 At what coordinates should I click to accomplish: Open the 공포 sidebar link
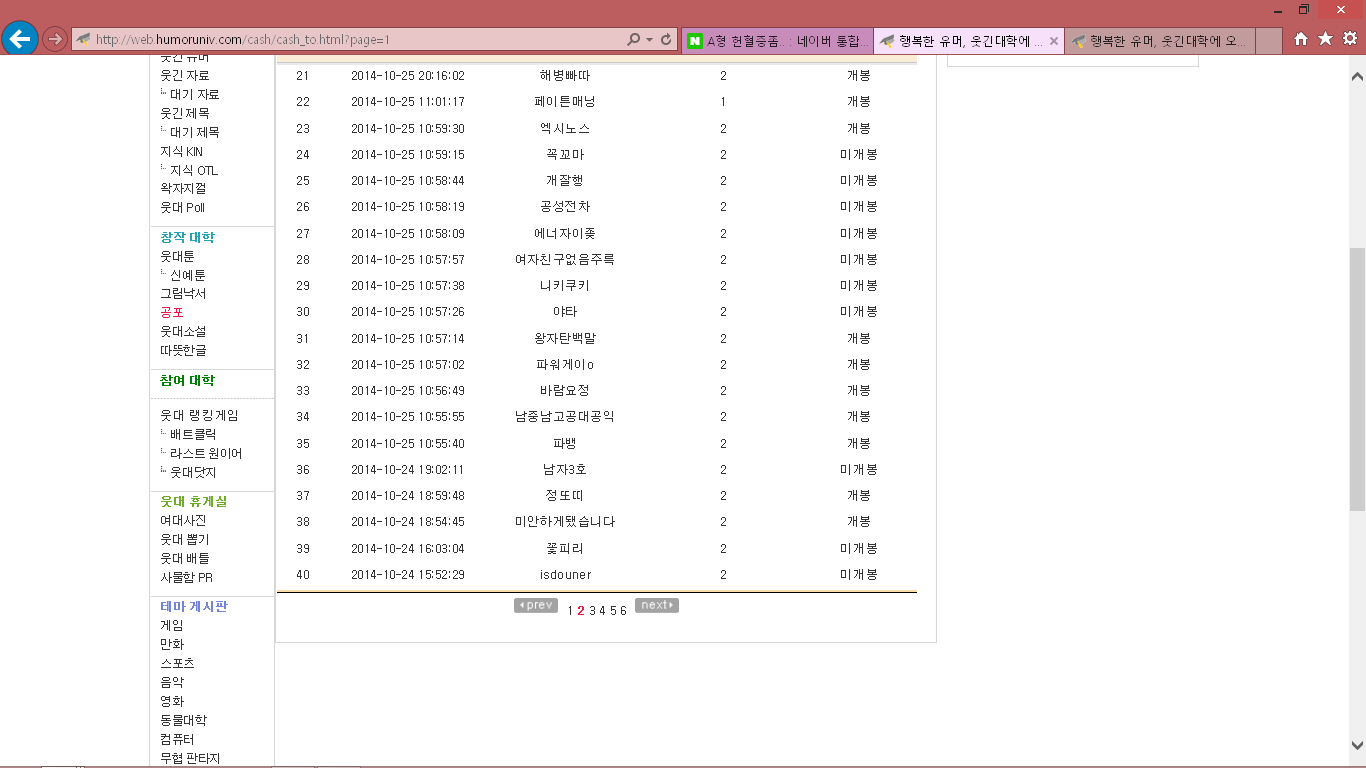click(x=172, y=312)
